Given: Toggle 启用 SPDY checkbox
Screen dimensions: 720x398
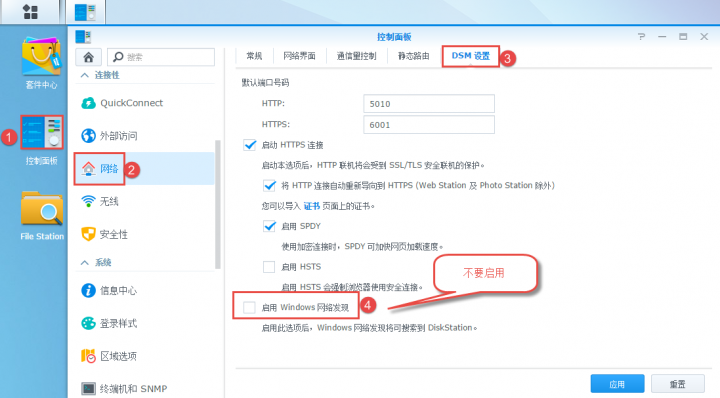Looking at the screenshot, I should tap(270, 226).
